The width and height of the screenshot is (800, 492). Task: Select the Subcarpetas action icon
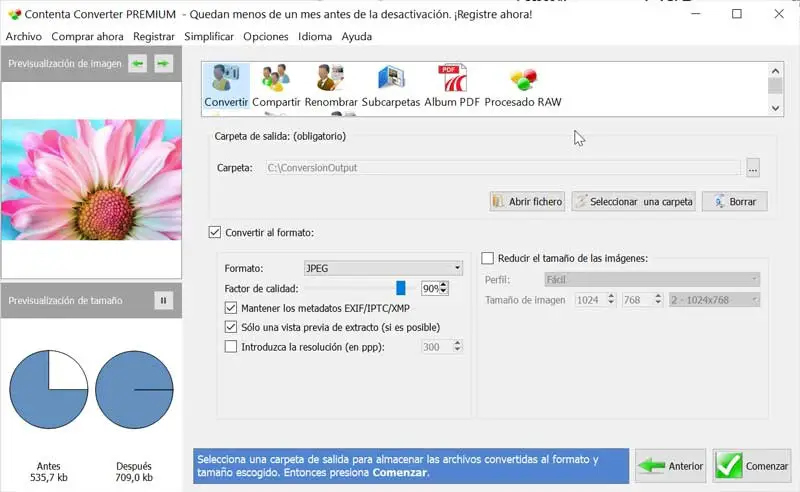(x=391, y=86)
